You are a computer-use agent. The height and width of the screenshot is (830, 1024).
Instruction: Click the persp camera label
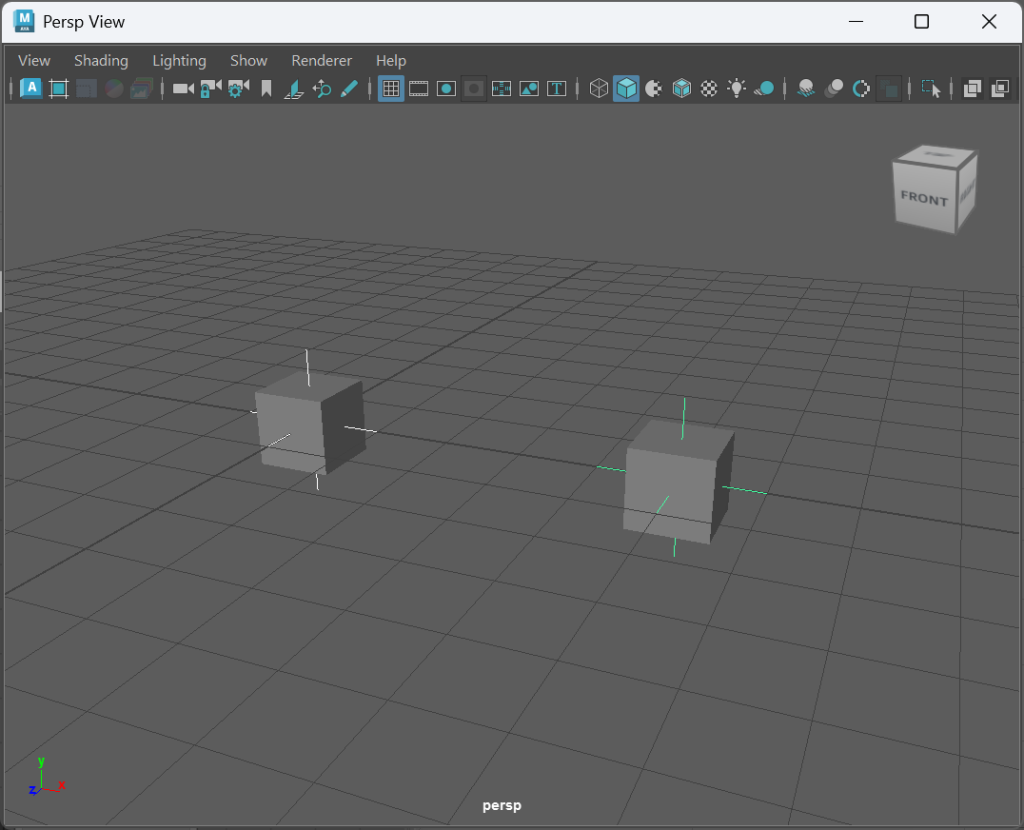click(501, 805)
